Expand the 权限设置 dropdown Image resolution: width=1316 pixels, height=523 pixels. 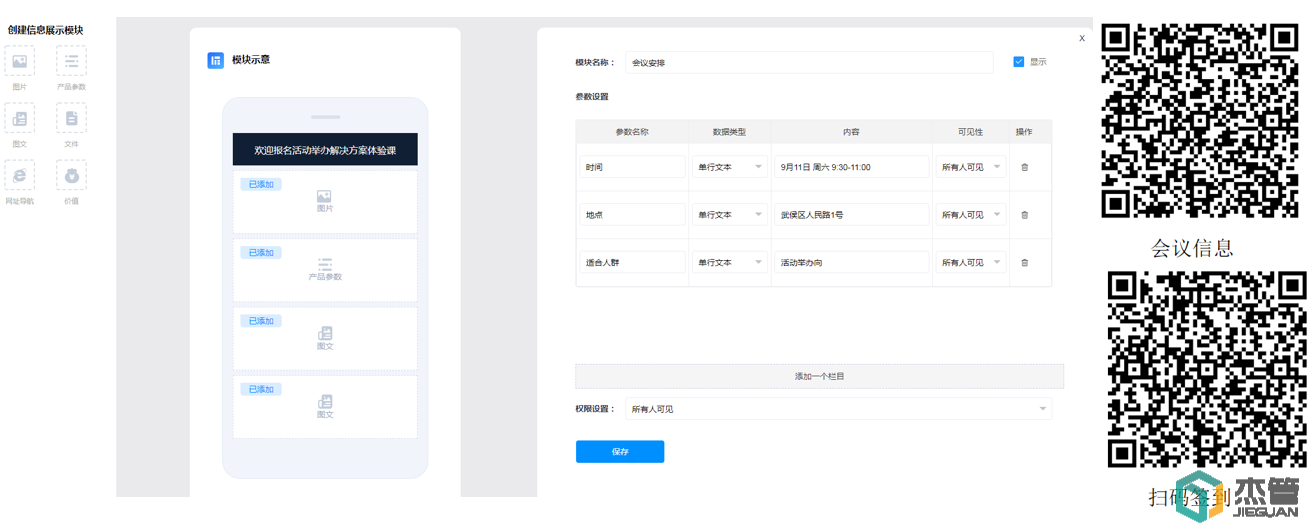[838, 409]
